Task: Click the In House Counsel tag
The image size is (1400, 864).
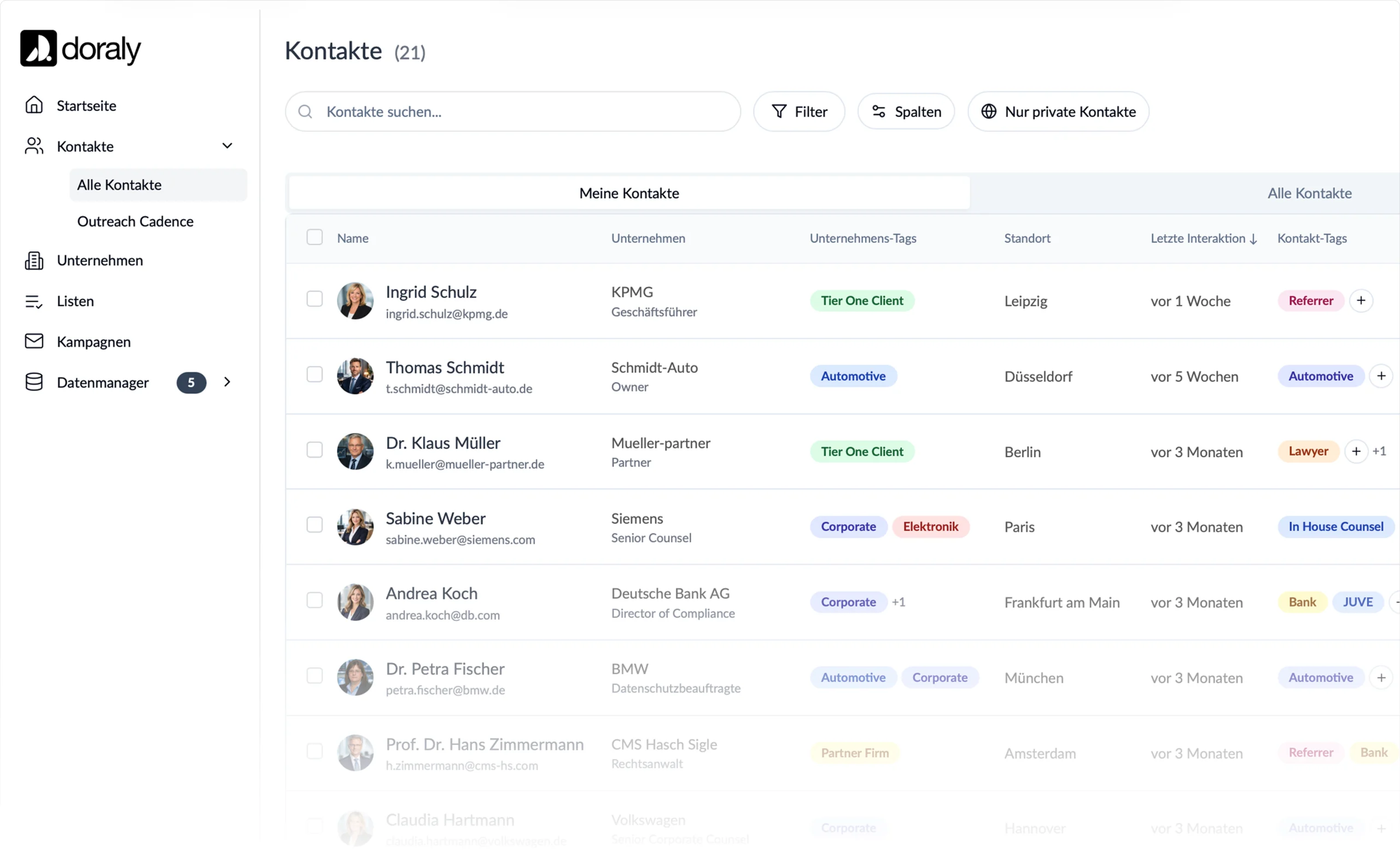Action: [x=1336, y=527]
